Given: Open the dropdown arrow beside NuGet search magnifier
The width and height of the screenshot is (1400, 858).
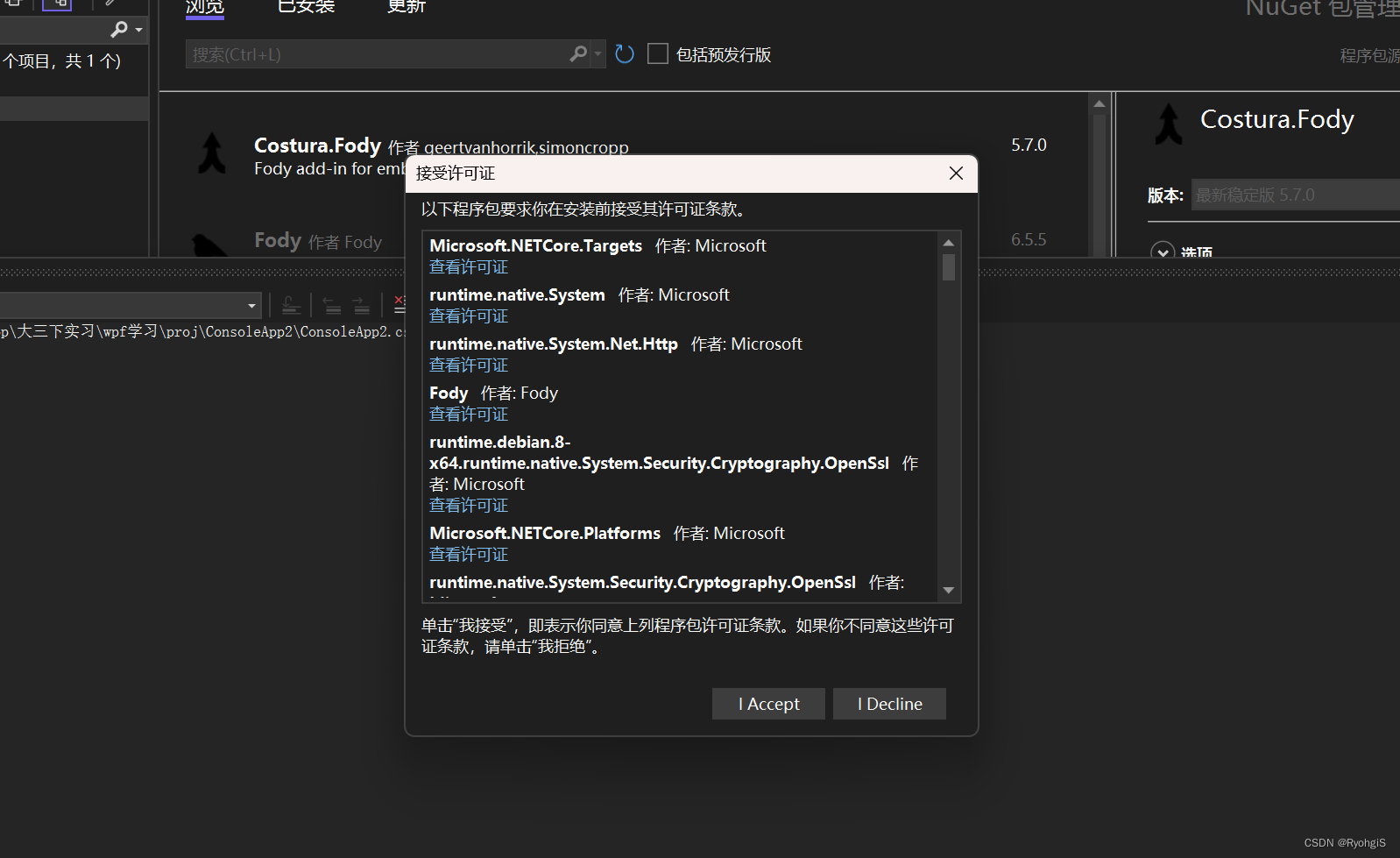Looking at the screenshot, I should point(598,54).
